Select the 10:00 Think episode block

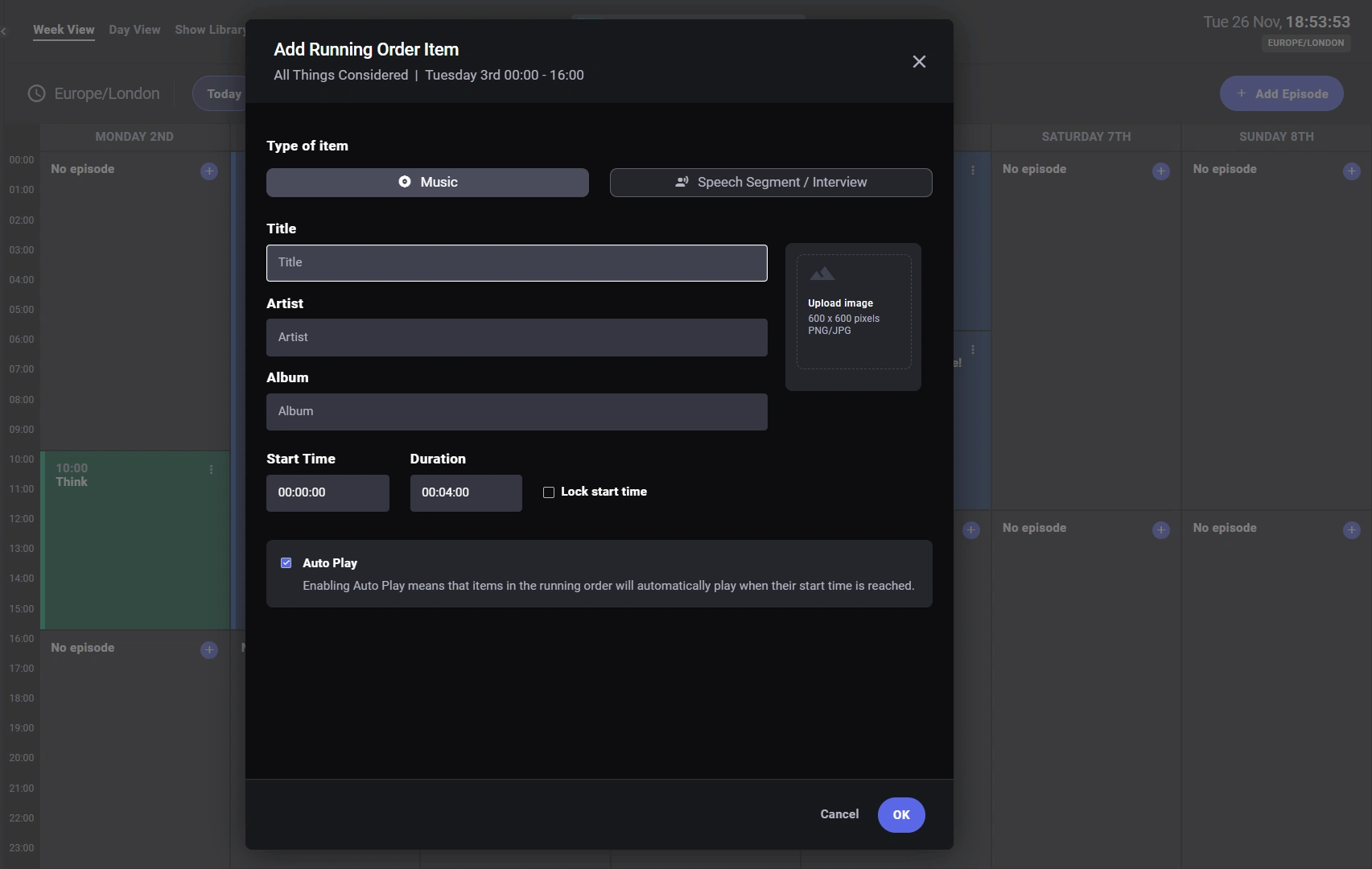click(x=135, y=541)
